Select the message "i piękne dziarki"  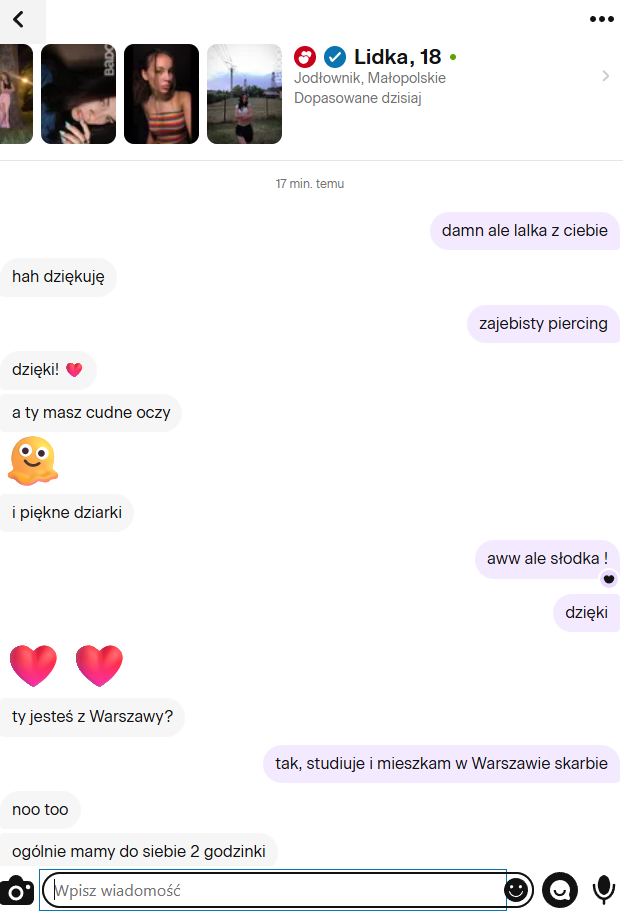pyautogui.click(x=67, y=513)
